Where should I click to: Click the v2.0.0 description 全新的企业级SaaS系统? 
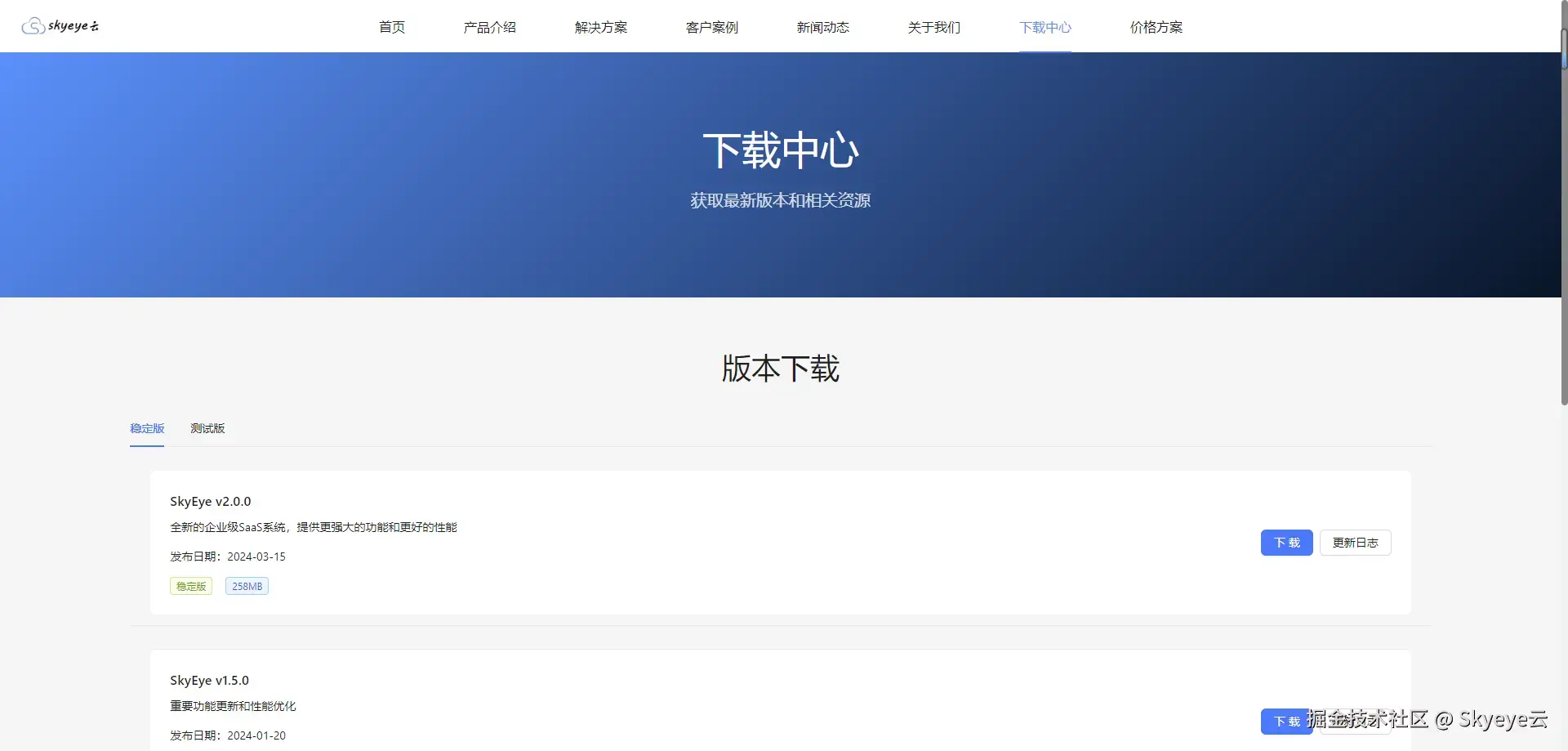pos(314,527)
